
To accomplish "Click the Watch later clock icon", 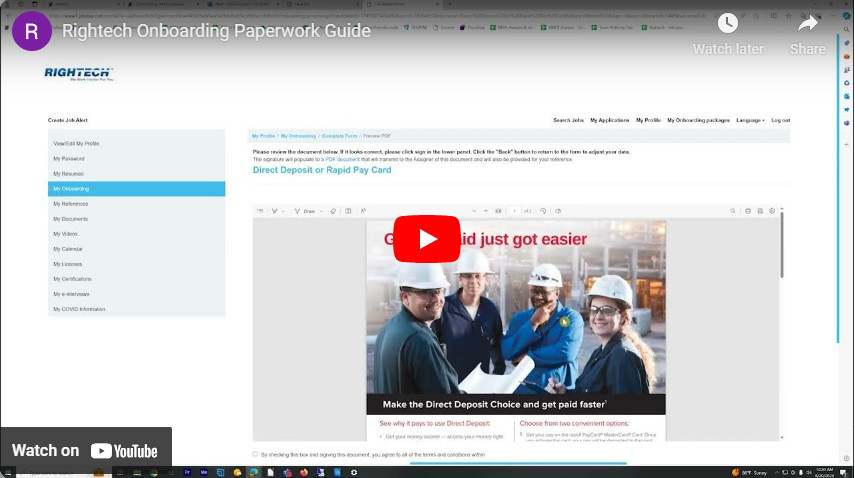I will click(x=728, y=23).
